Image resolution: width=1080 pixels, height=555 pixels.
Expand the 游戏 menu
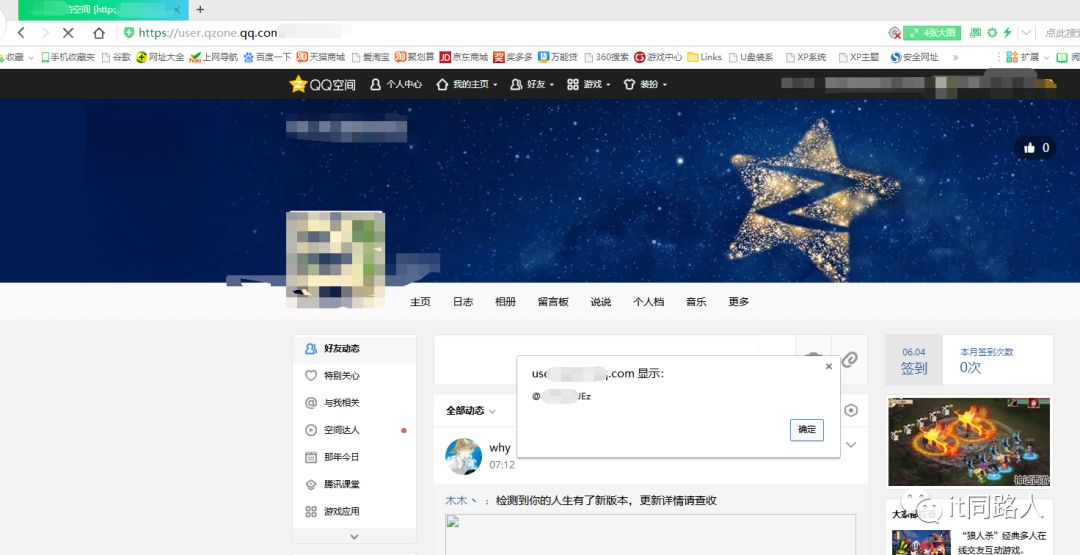pyautogui.click(x=588, y=84)
